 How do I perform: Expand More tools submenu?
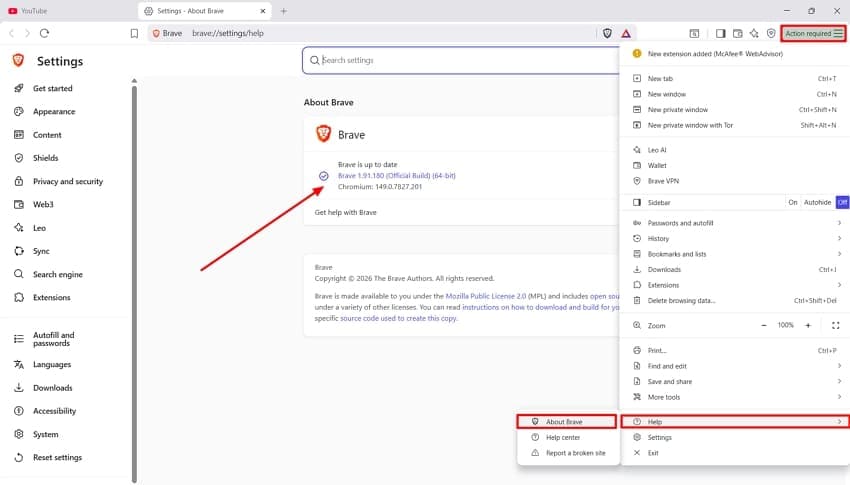[x=735, y=397]
